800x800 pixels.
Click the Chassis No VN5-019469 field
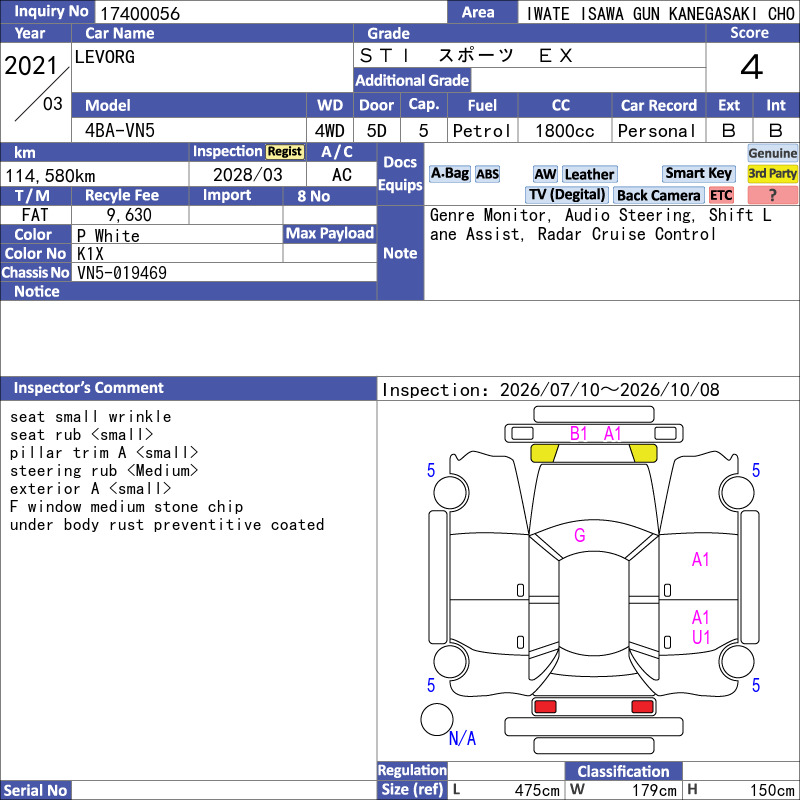pyautogui.click(x=226, y=272)
